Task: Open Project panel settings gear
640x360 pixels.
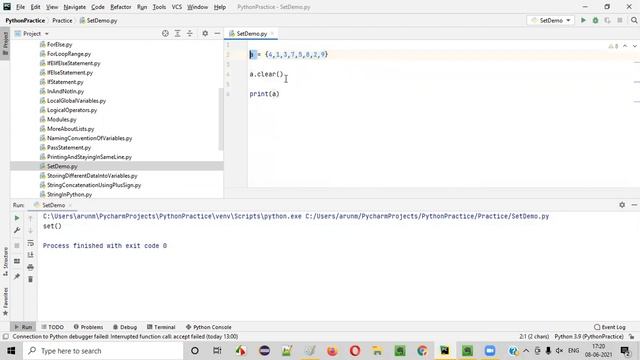Action: pyautogui.click(x=205, y=33)
